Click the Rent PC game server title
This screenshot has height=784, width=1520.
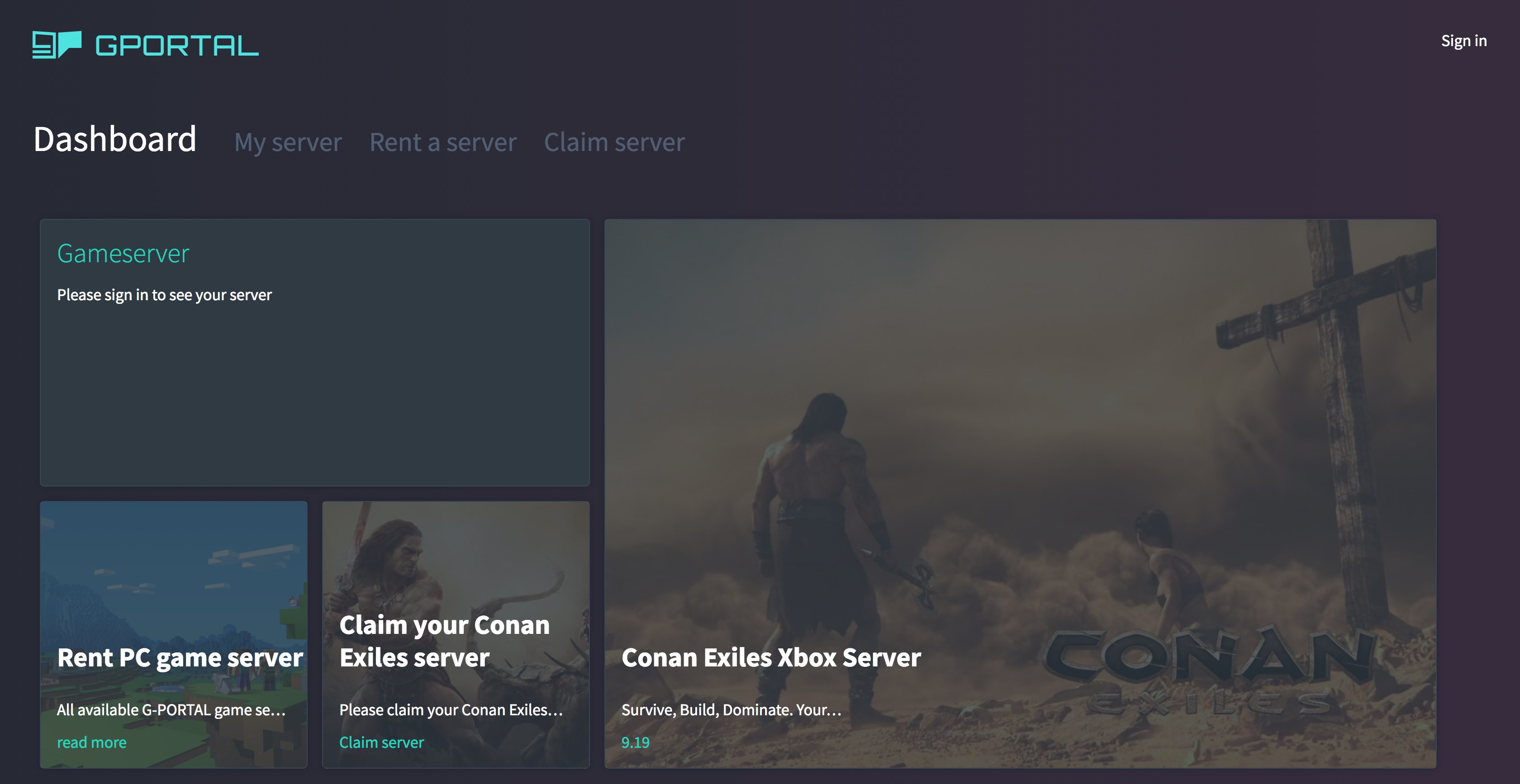pyautogui.click(x=180, y=658)
